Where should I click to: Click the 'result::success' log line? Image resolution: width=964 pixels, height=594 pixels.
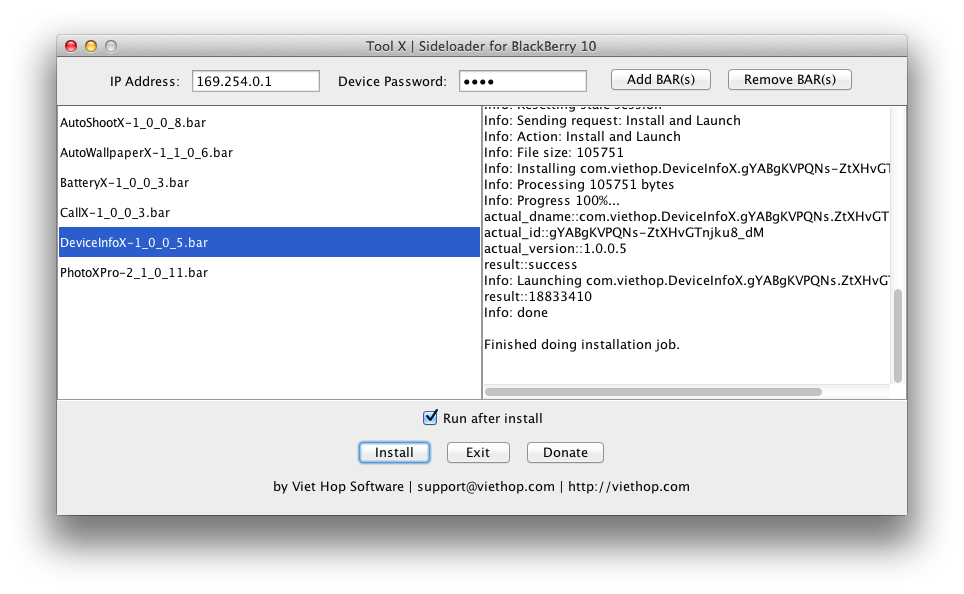click(531, 264)
